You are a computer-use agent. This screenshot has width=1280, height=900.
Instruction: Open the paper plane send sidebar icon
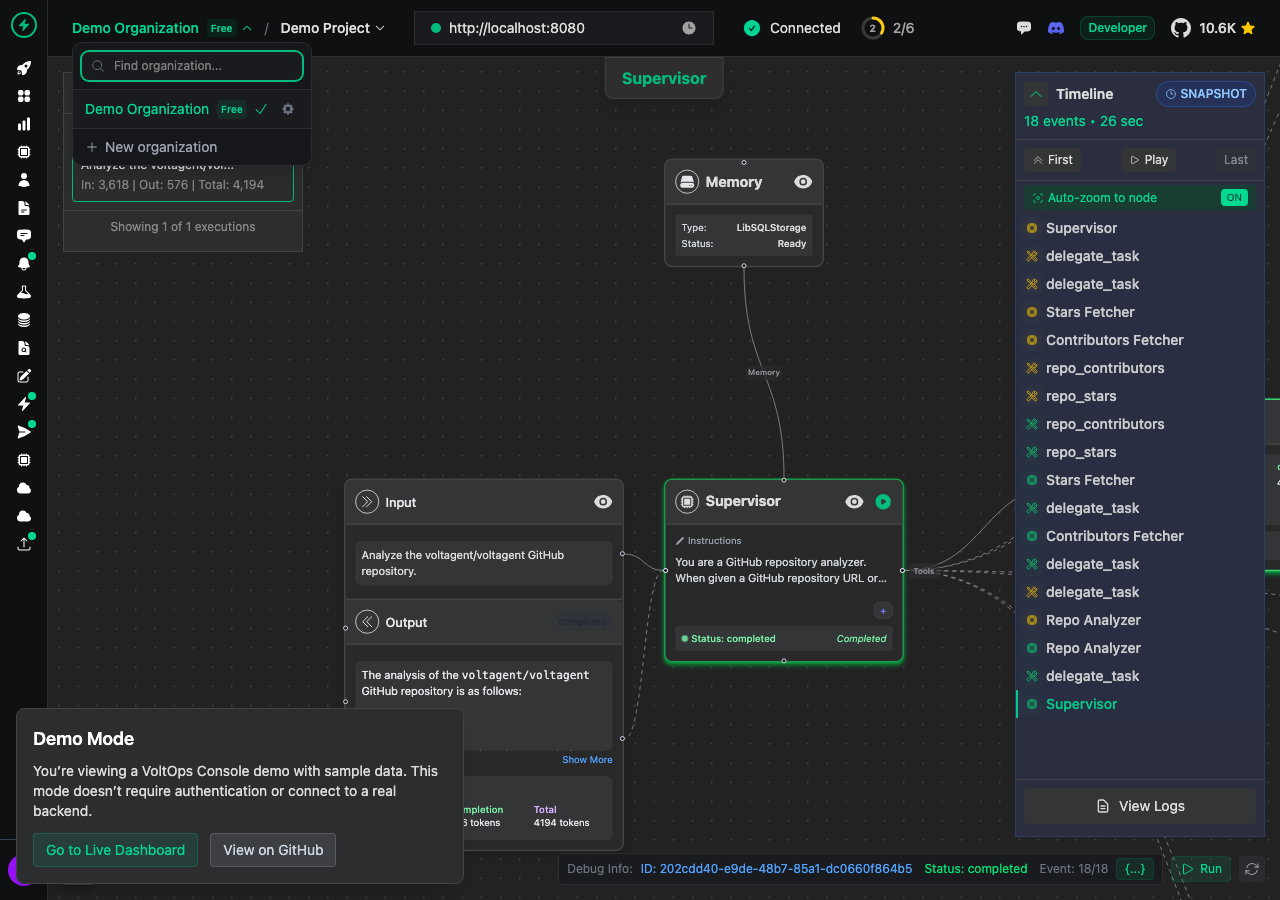(x=24, y=432)
